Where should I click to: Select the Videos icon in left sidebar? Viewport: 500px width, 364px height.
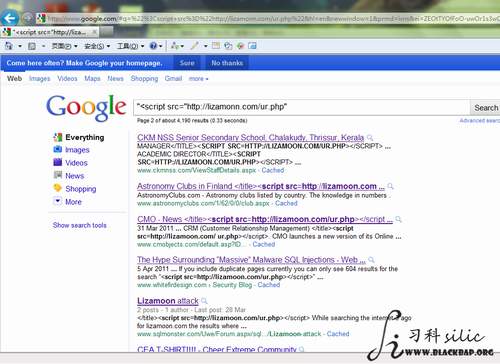tap(58, 162)
